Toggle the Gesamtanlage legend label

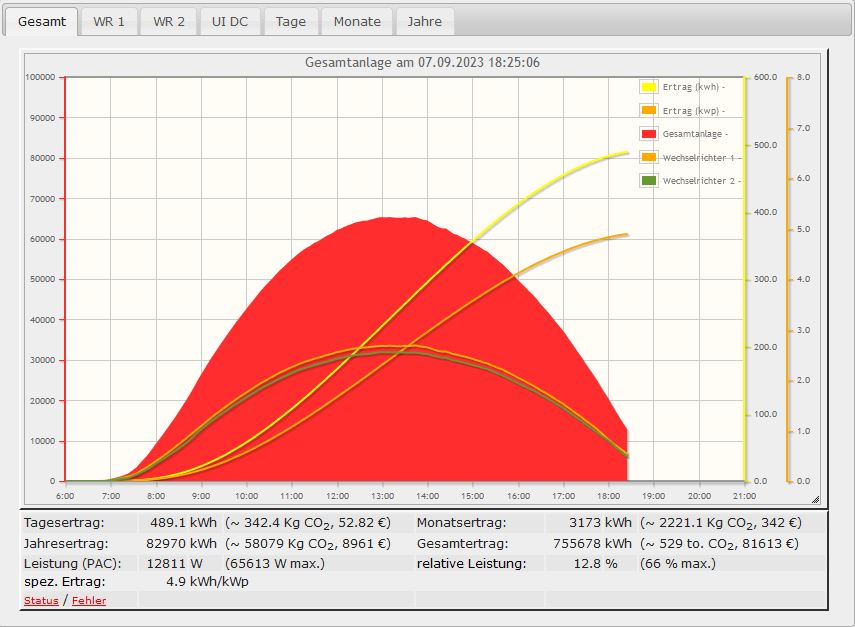point(694,134)
